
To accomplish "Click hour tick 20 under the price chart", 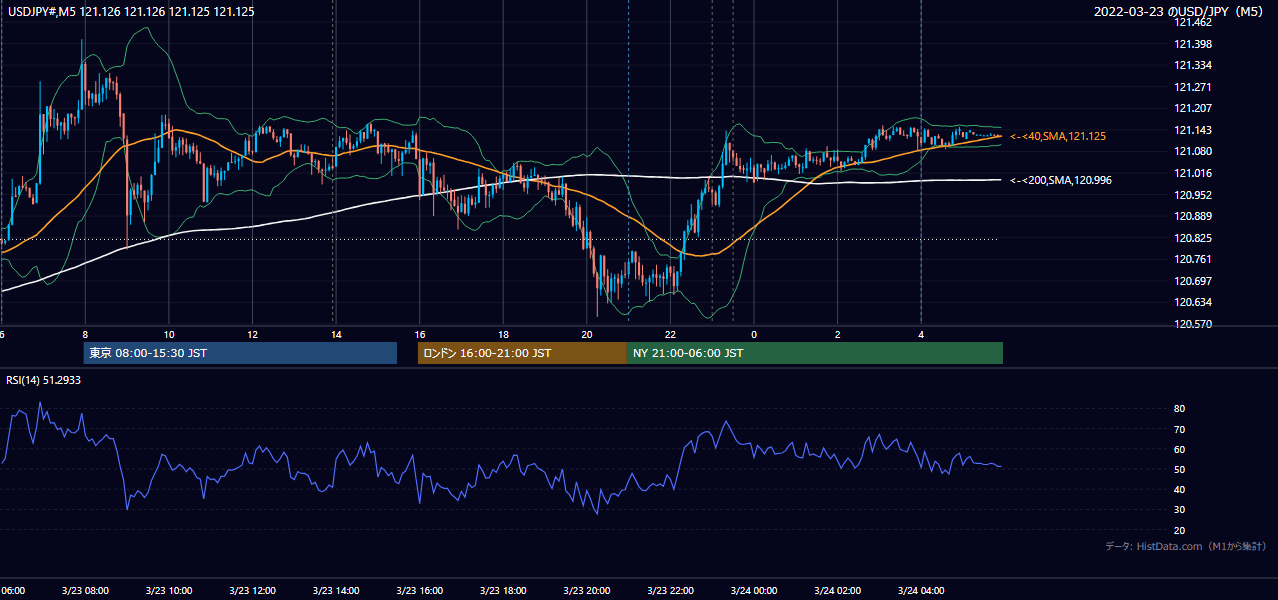I will coord(587,334).
